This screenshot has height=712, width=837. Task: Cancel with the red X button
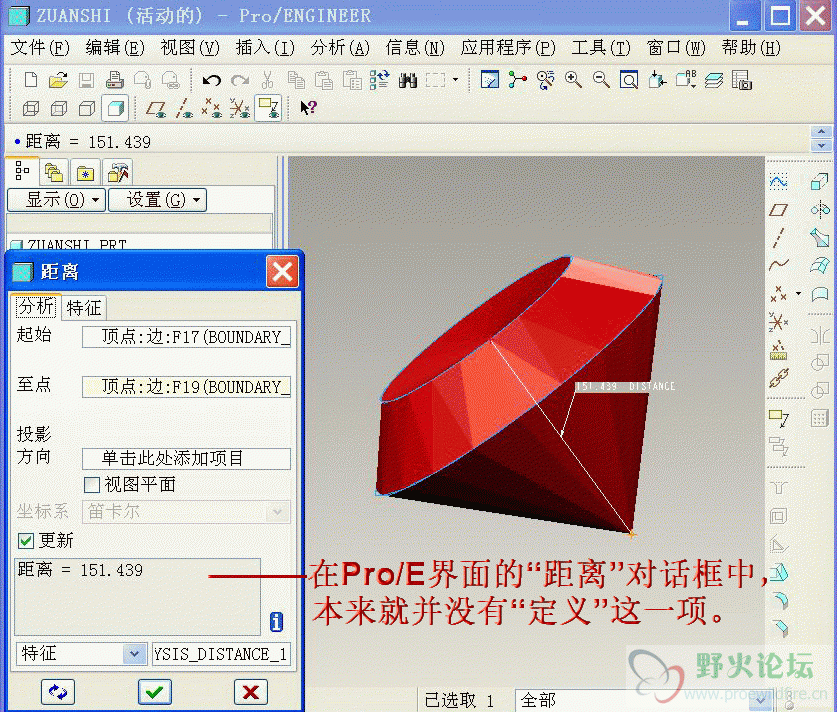coord(250,692)
